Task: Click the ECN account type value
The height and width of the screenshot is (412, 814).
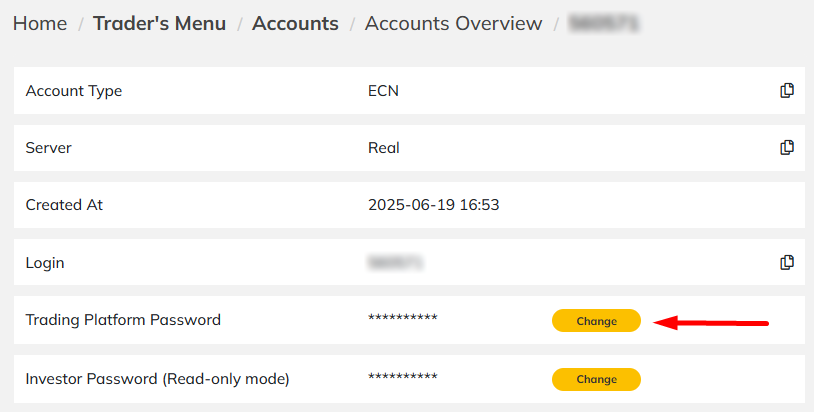Action: pyautogui.click(x=383, y=91)
